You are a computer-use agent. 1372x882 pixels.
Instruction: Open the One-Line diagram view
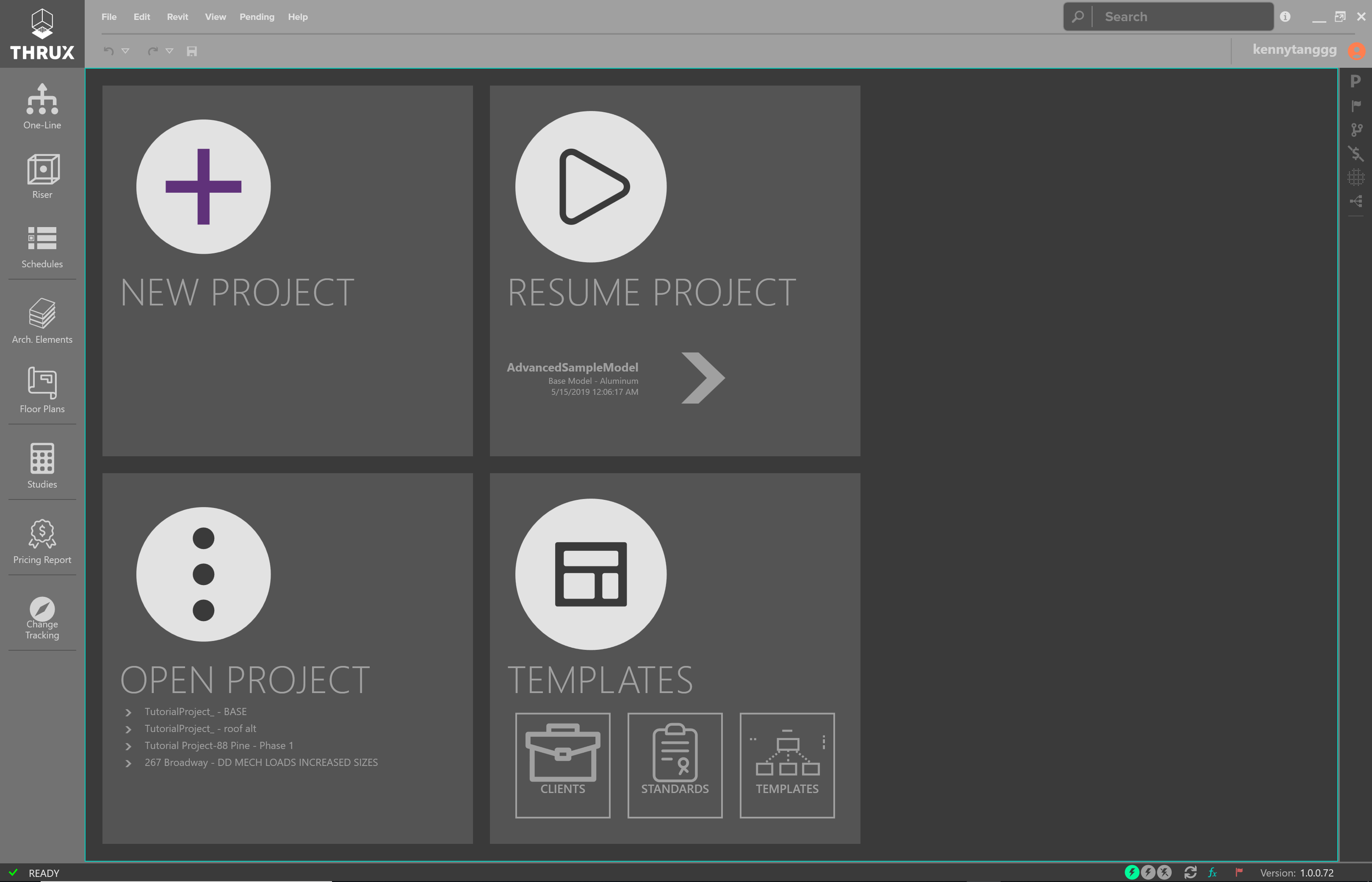tap(42, 106)
